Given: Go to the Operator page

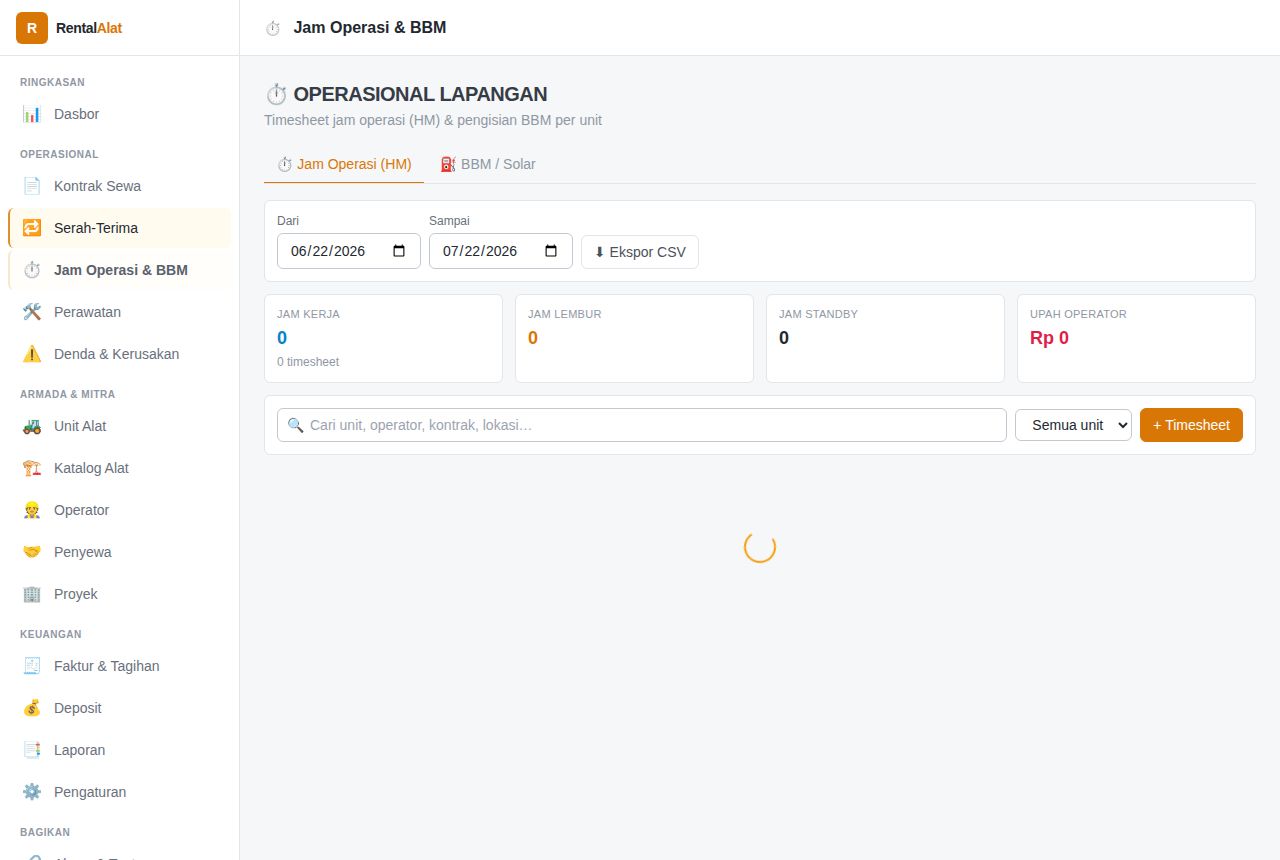Looking at the screenshot, I should tap(120, 510).
